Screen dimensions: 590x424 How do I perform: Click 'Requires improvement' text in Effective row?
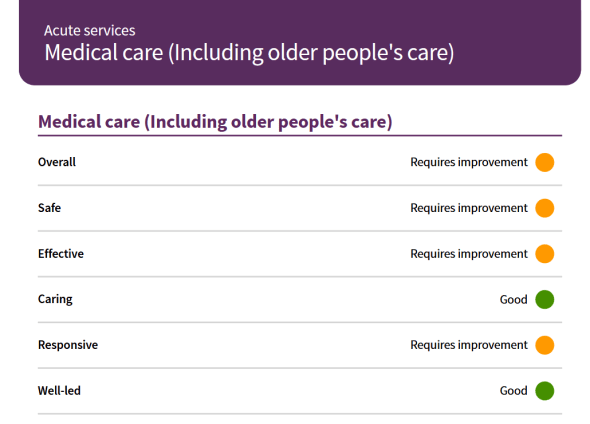tap(469, 254)
